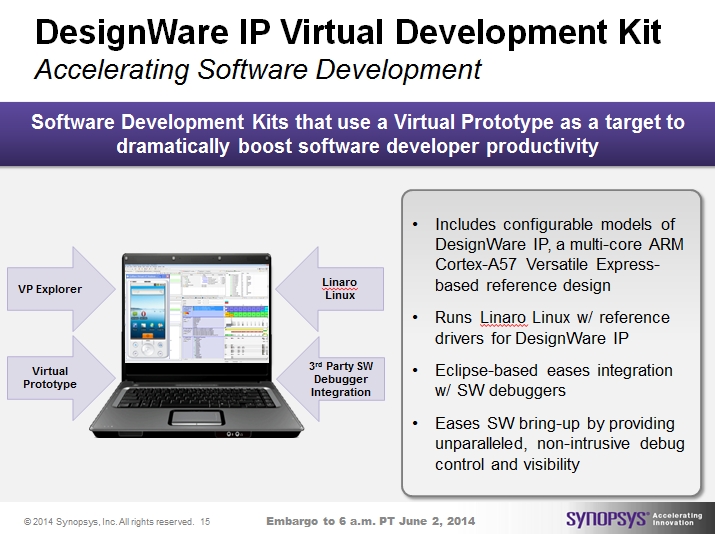The width and height of the screenshot is (715, 534).
Task: Click the bullet 'Runs Linaro Linux w/ reference drivers'
Action: [x=552, y=327]
